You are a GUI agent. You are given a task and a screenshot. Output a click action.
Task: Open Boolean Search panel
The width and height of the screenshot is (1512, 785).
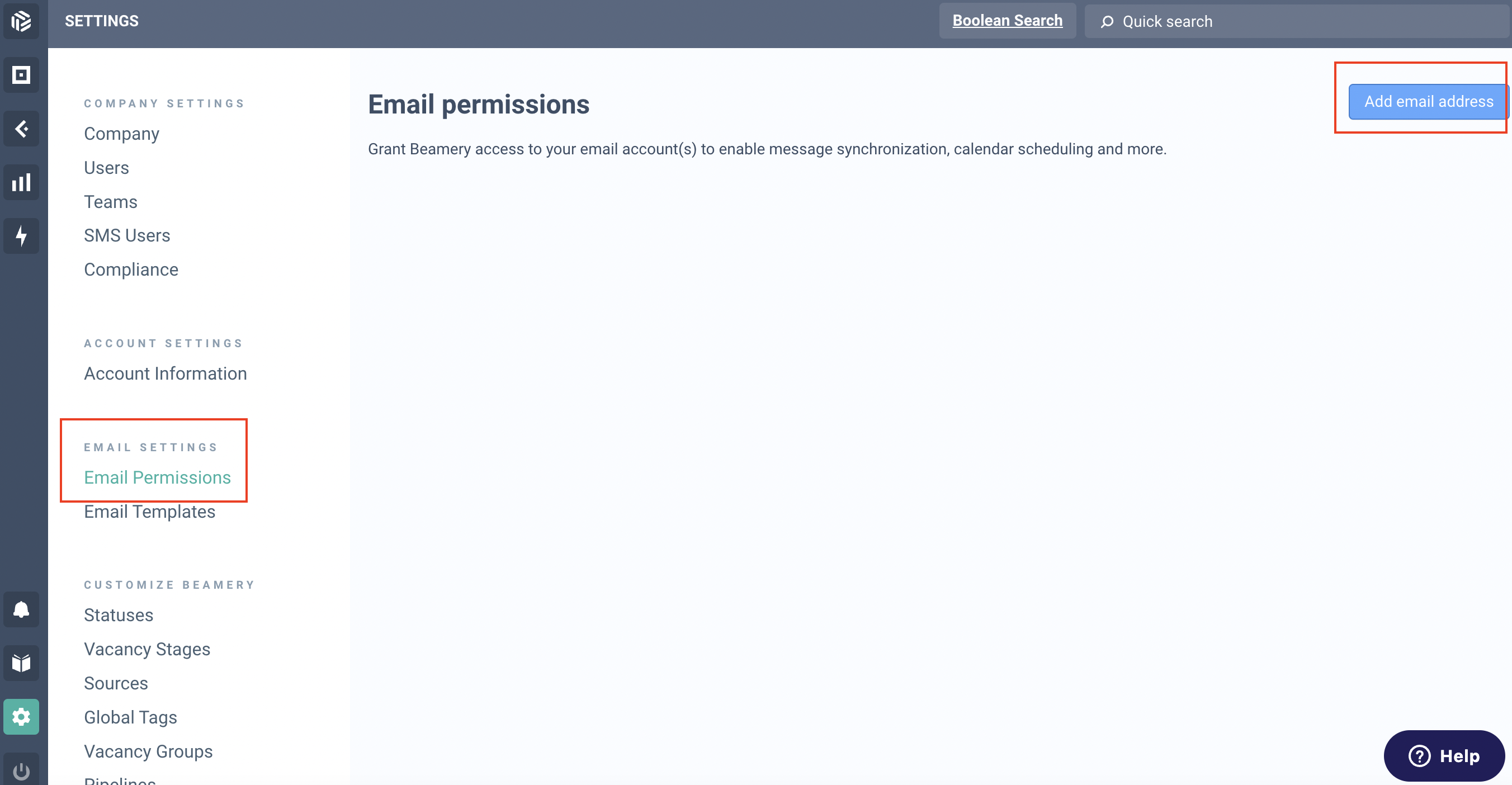(1007, 21)
